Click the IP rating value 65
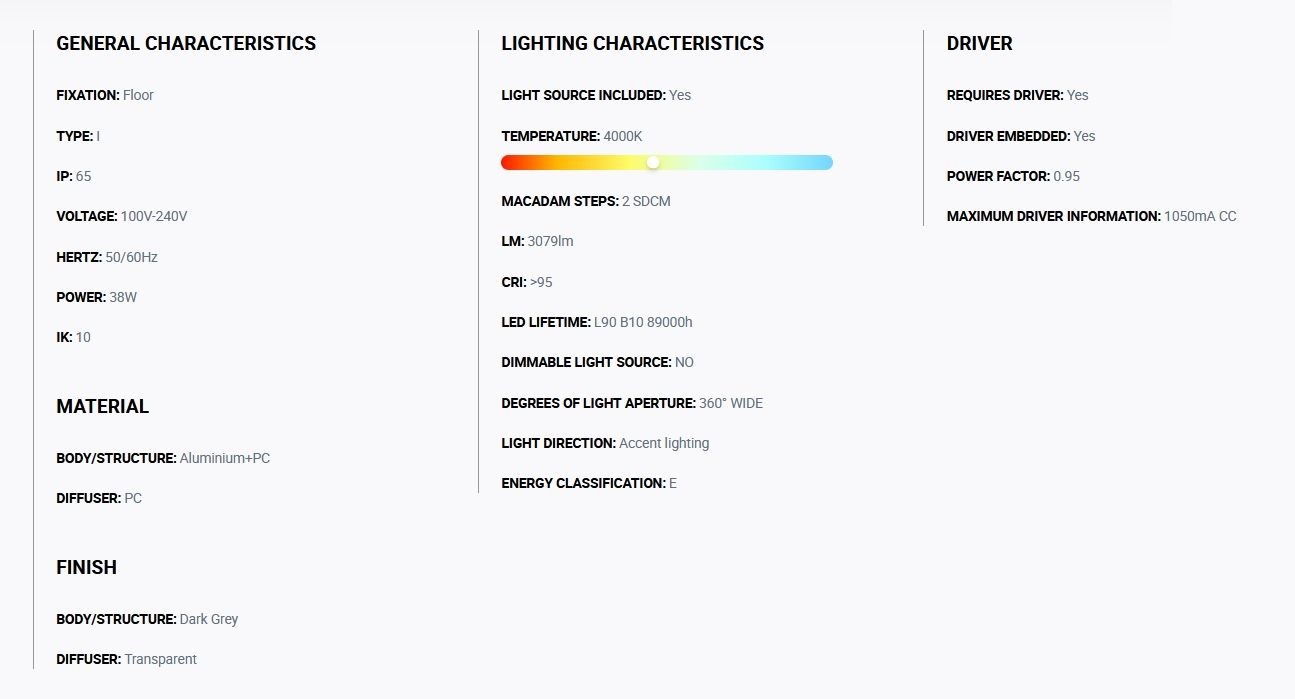 point(83,176)
